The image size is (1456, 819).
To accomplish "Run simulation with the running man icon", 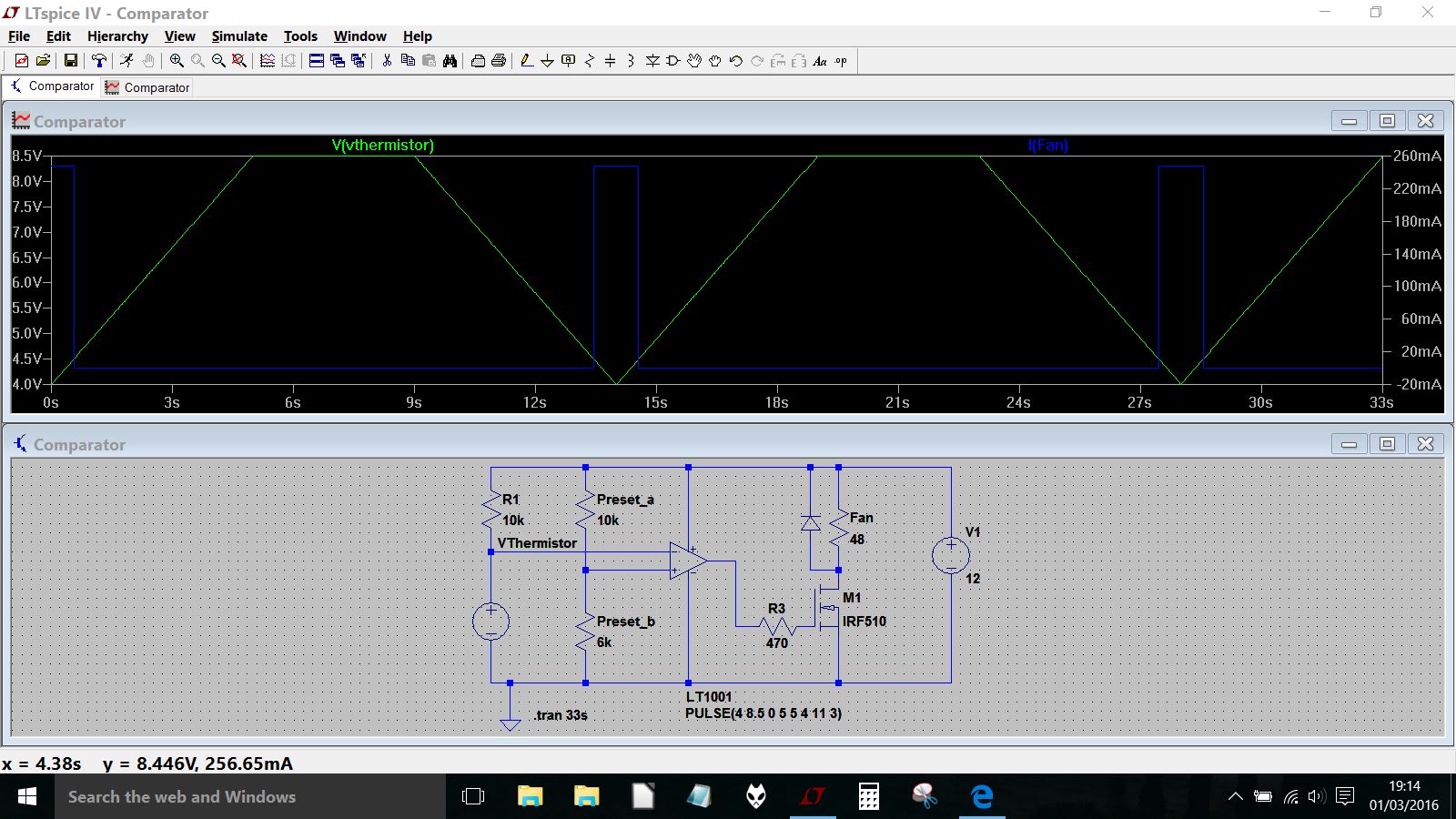I will (x=126, y=61).
